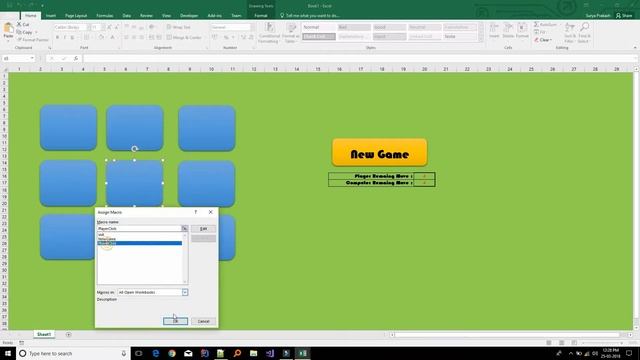Image resolution: width=640 pixels, height=360 pixels.
Task: Cancel the Assign Macro dialog
Action: [x=203, y=321]
